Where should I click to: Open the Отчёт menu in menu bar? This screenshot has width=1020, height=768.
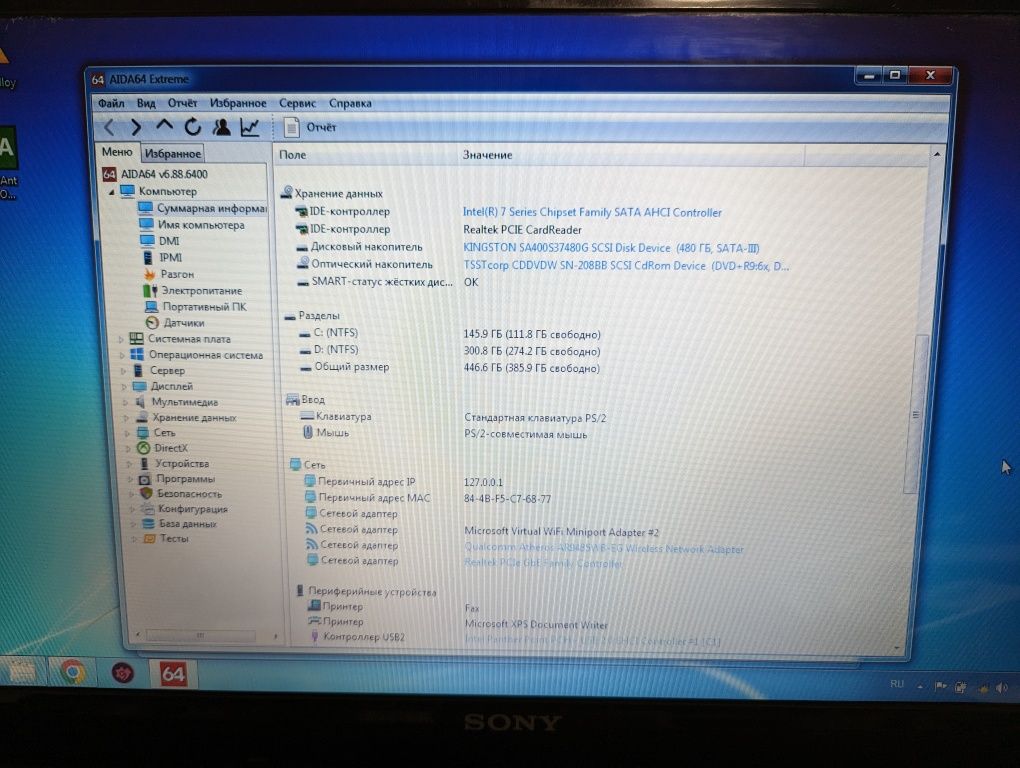tap(182, 103)
